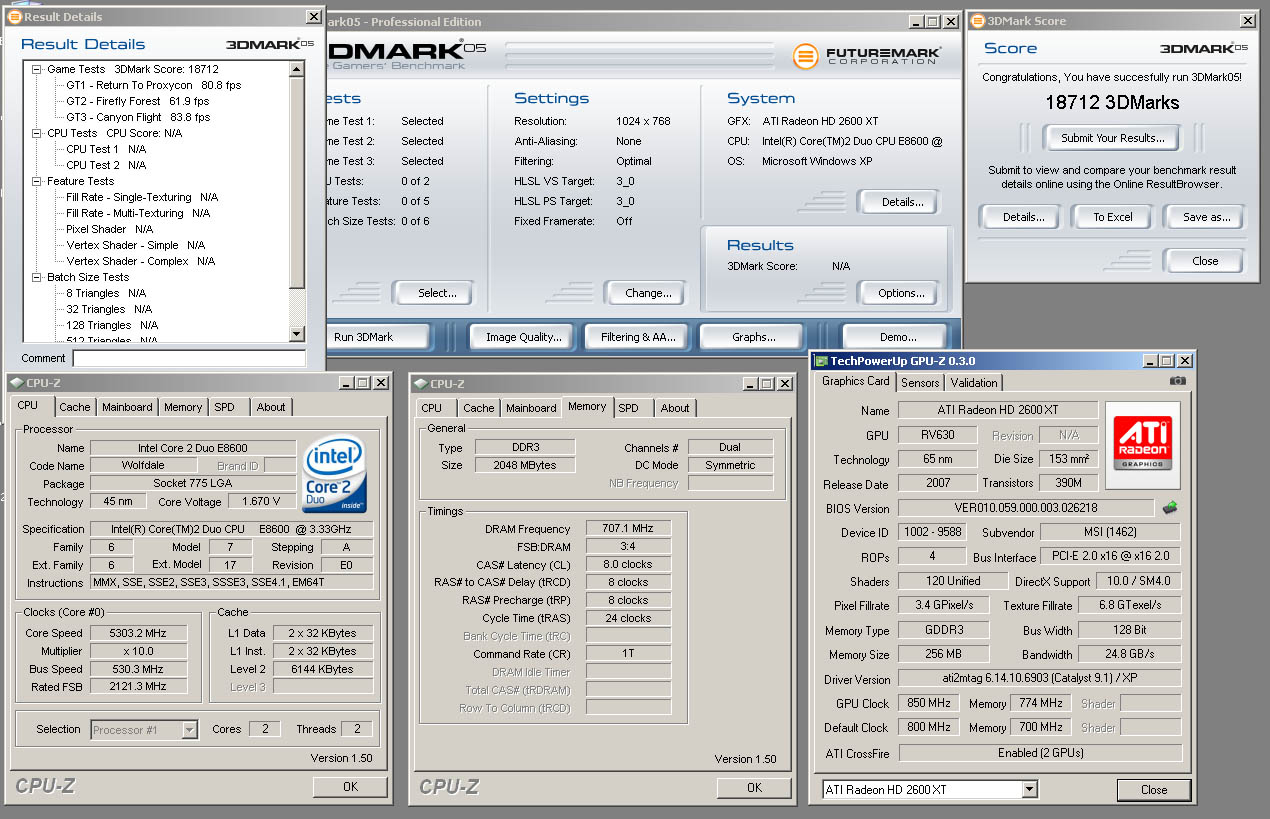
Task: Open Filtering & AA settings
Action: pyautogui.click(x=638, y=337)
